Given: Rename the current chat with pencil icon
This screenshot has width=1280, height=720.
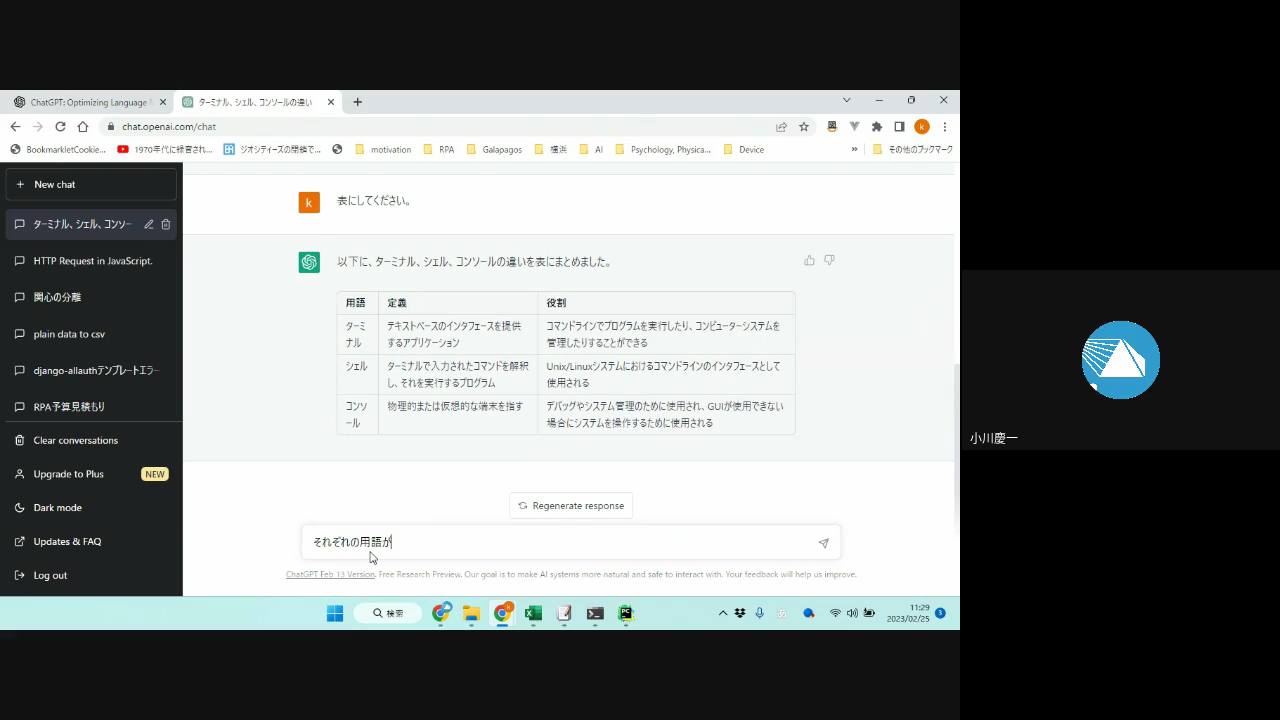Looking at the screenshot, I should tap(149, 224).
